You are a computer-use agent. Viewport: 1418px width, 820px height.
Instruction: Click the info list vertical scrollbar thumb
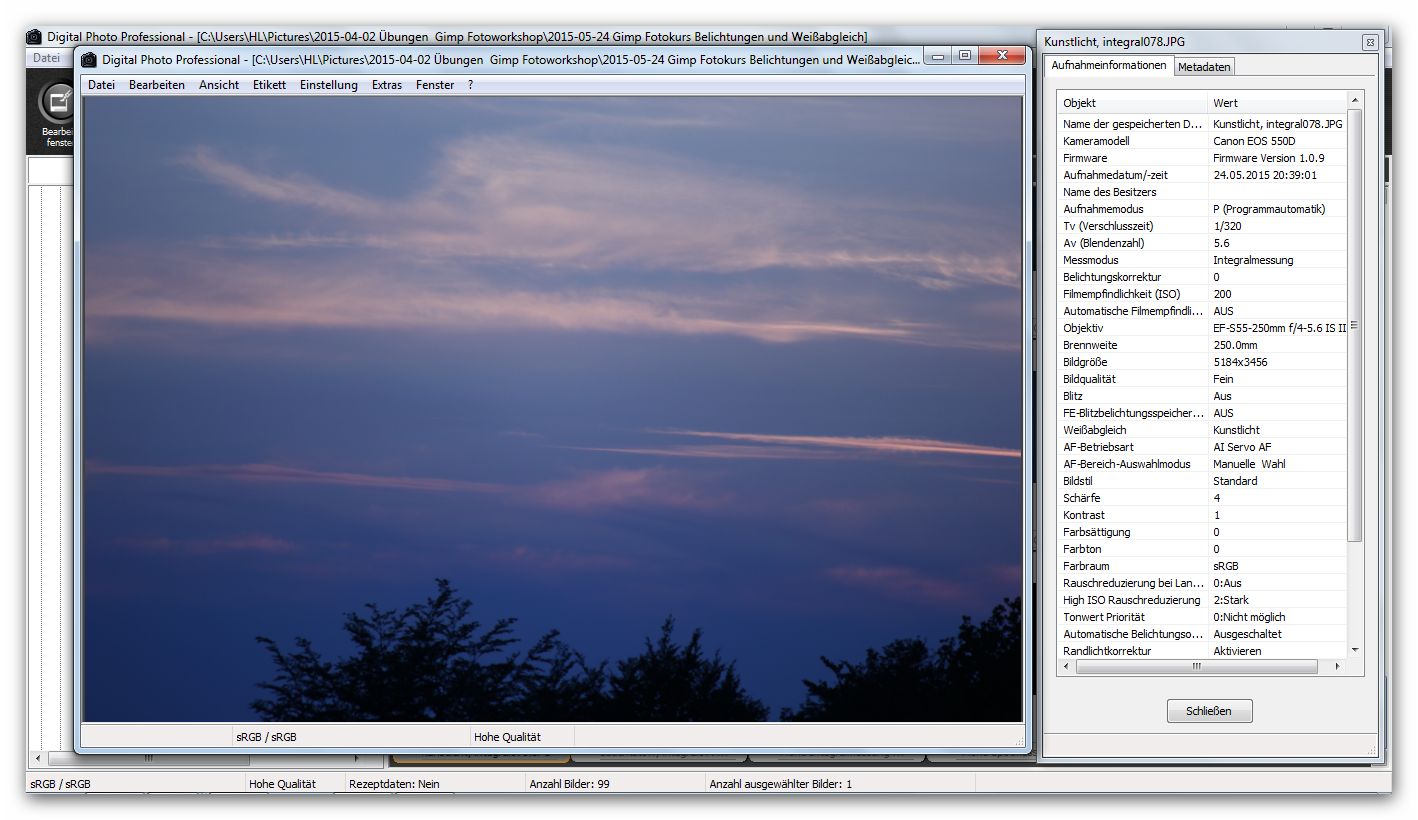(1355, 325)
